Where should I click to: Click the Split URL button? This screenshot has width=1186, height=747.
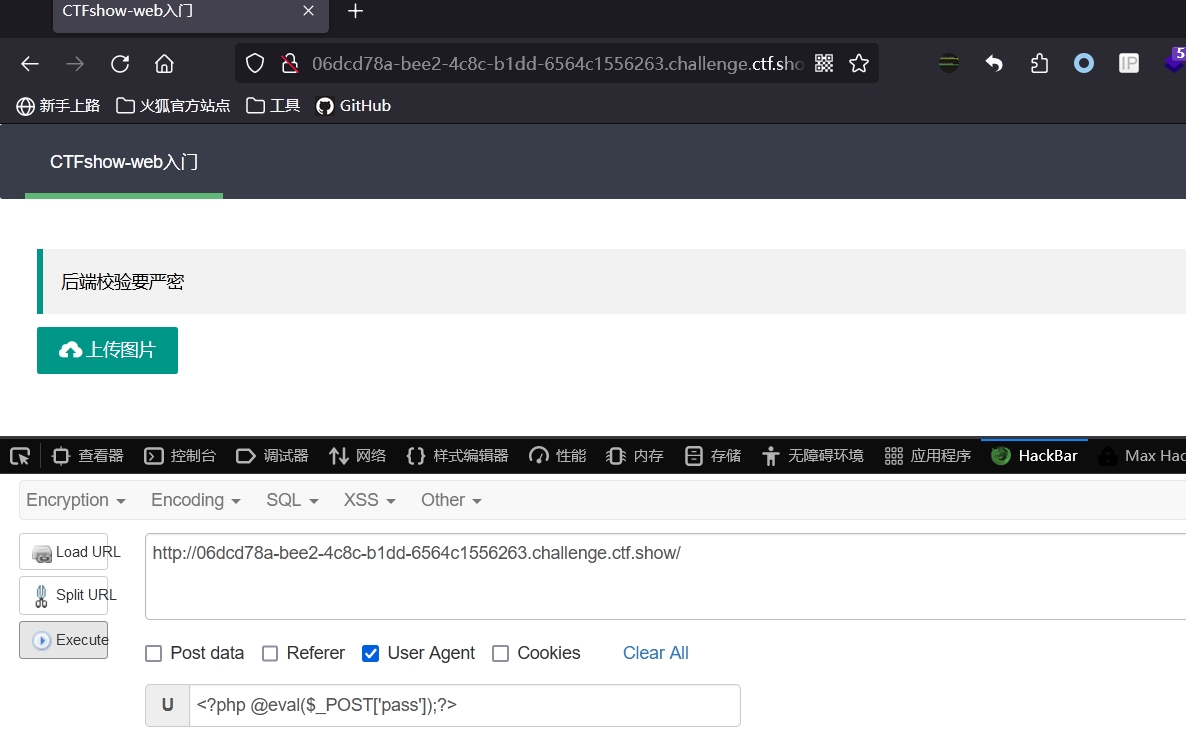tap(64, 595)
